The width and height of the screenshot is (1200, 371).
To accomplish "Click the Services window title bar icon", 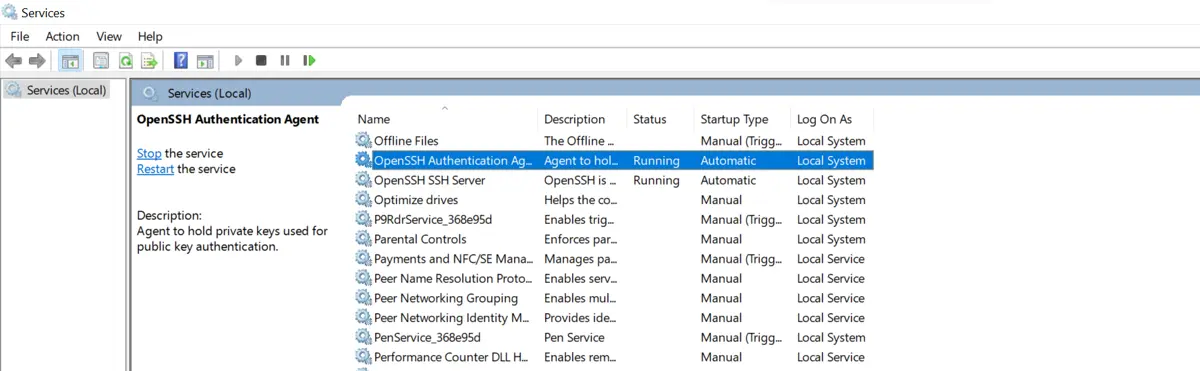I will (x=10, y=13).
